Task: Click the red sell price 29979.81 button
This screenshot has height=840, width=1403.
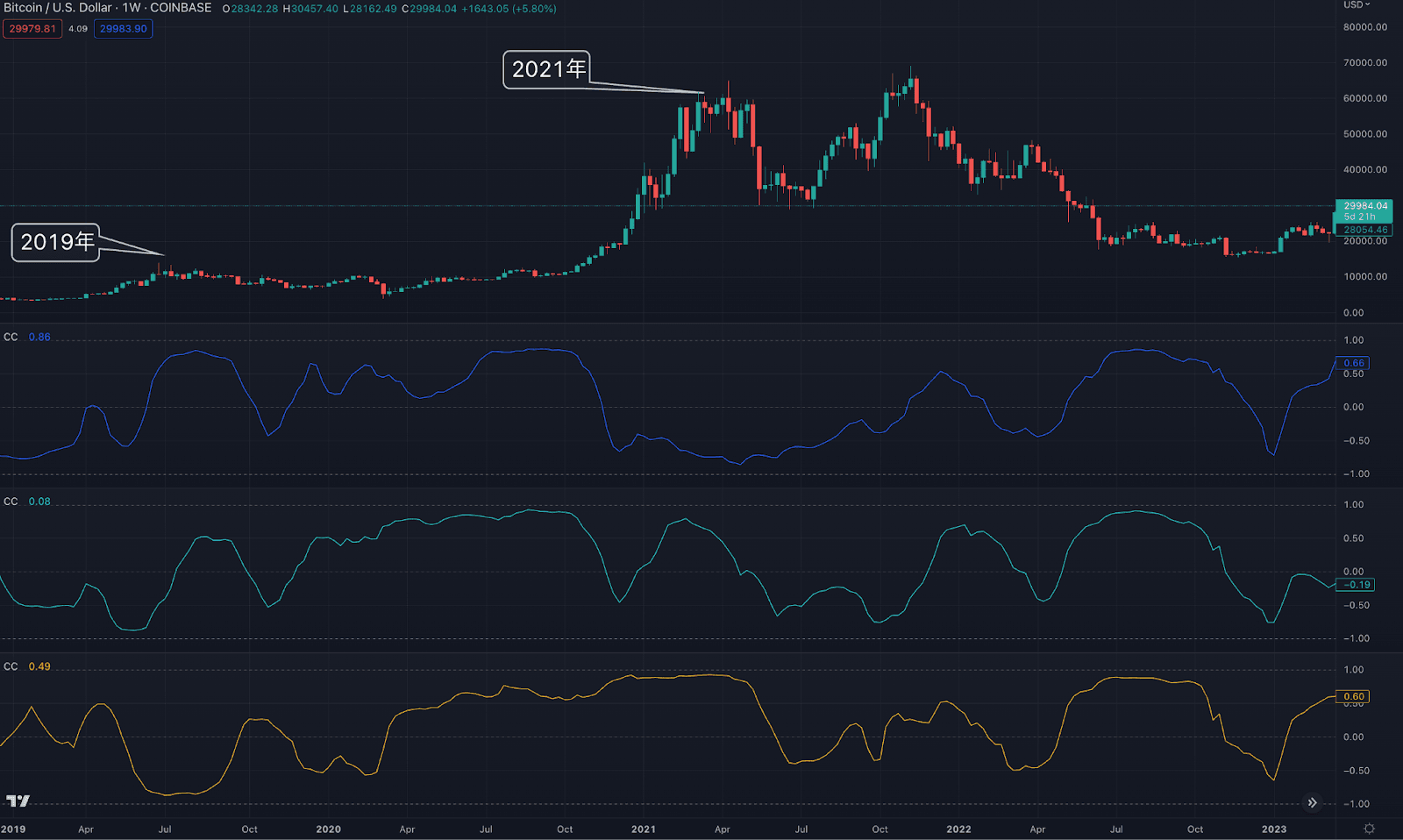Action: (32, 29)
